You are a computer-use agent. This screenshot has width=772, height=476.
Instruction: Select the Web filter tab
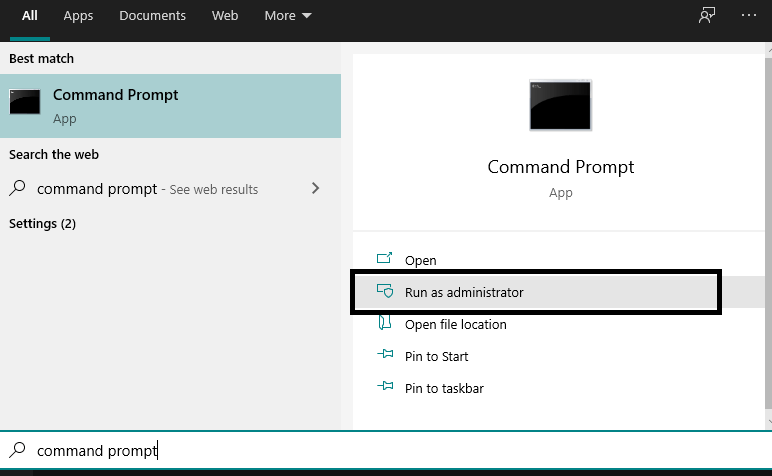pos(225,16)
